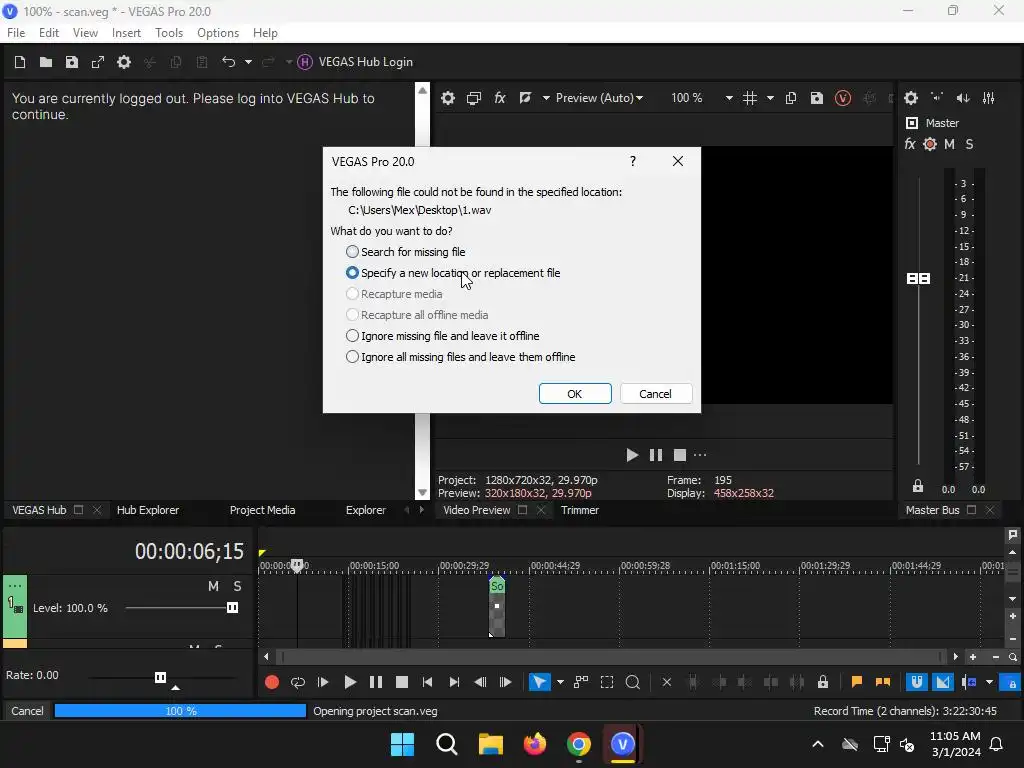Go to start of project
Screen dimensions: 1024x768
[x=428, y=682]
